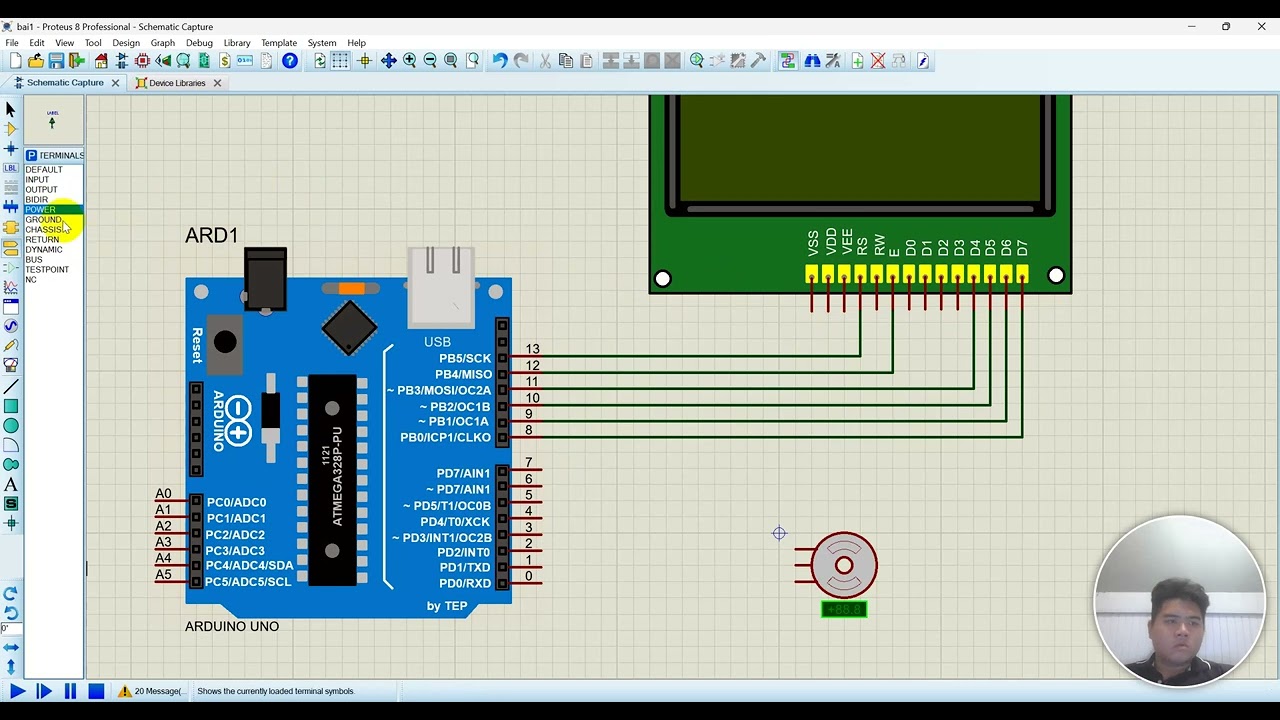1280x720 pixels.
Task: Select the 2D Graphics Line tool
Action: pyautogui.click(x=11, y=387)
